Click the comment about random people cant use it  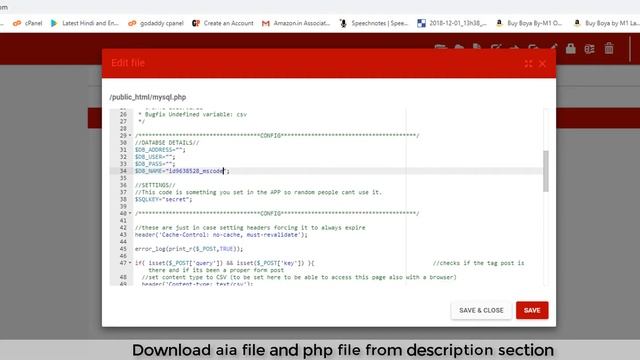point(258,192)
